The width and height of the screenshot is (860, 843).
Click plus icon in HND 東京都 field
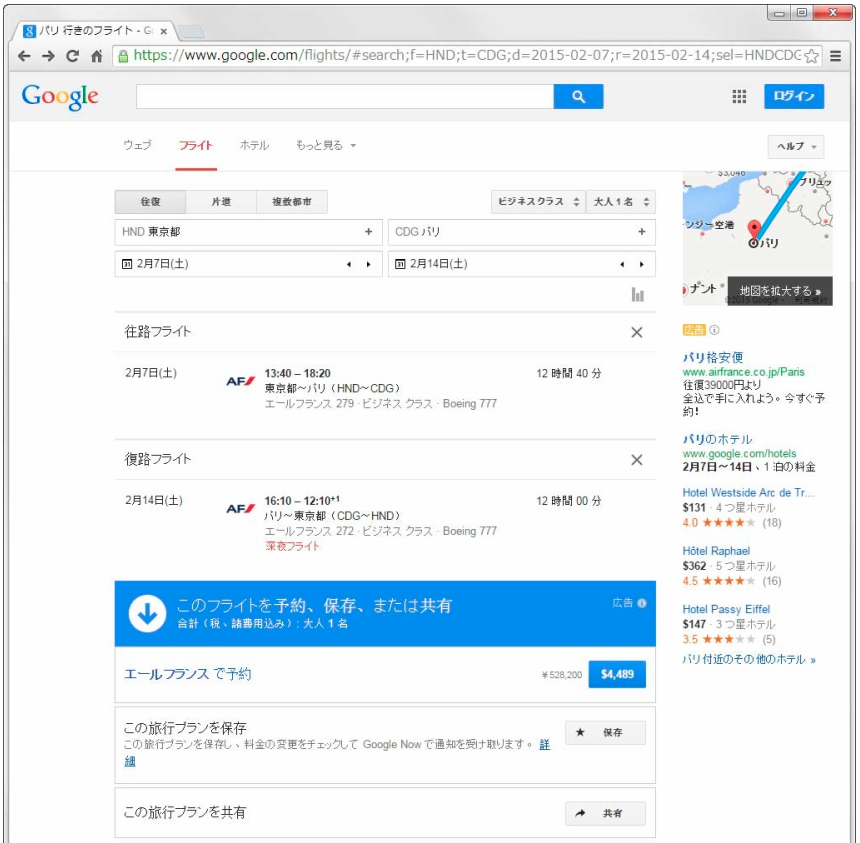tap(369, 232)
